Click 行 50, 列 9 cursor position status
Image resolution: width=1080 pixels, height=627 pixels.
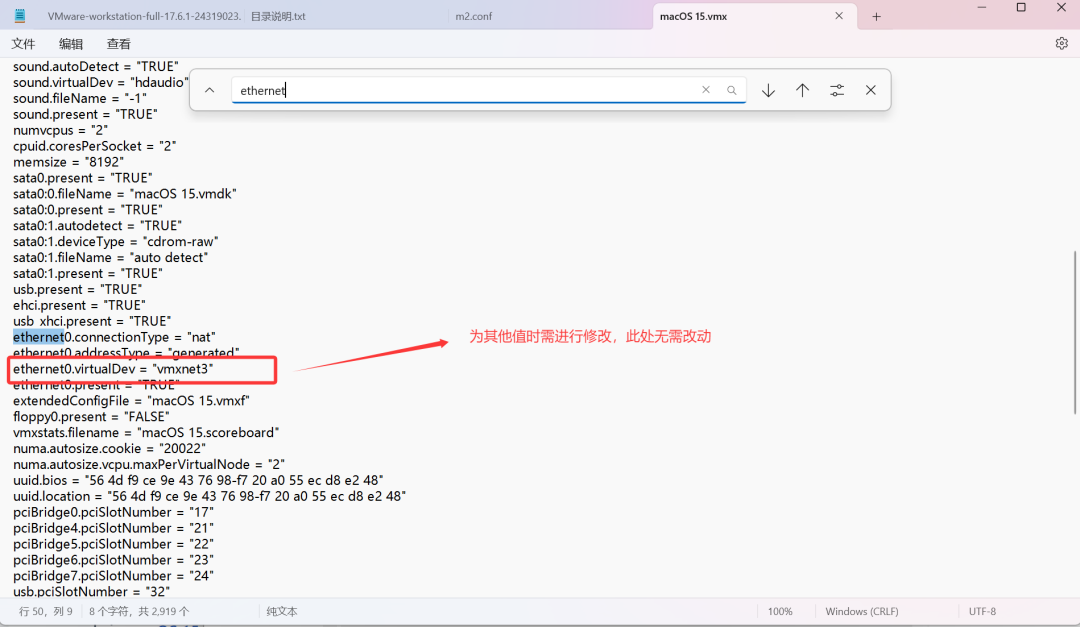tap(45, 611)
